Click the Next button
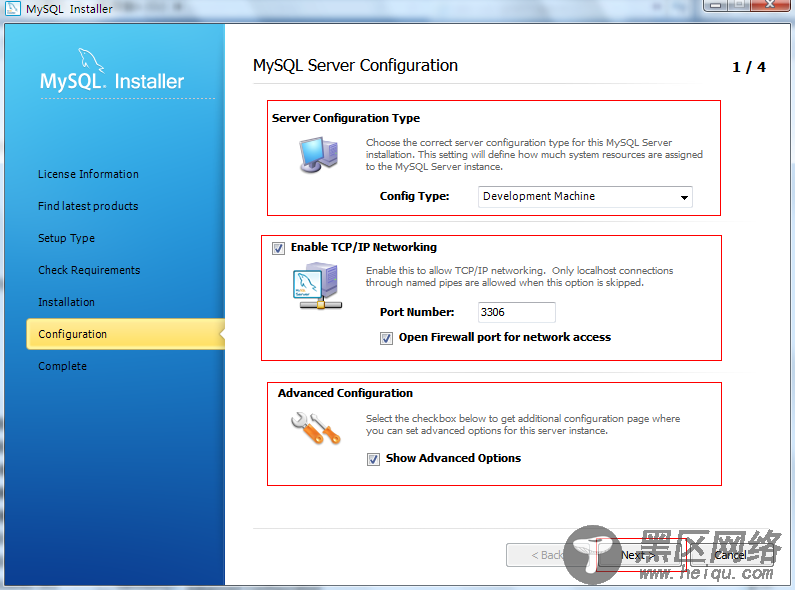This screenshot has width=795, height=590. (x=639, y=555)
